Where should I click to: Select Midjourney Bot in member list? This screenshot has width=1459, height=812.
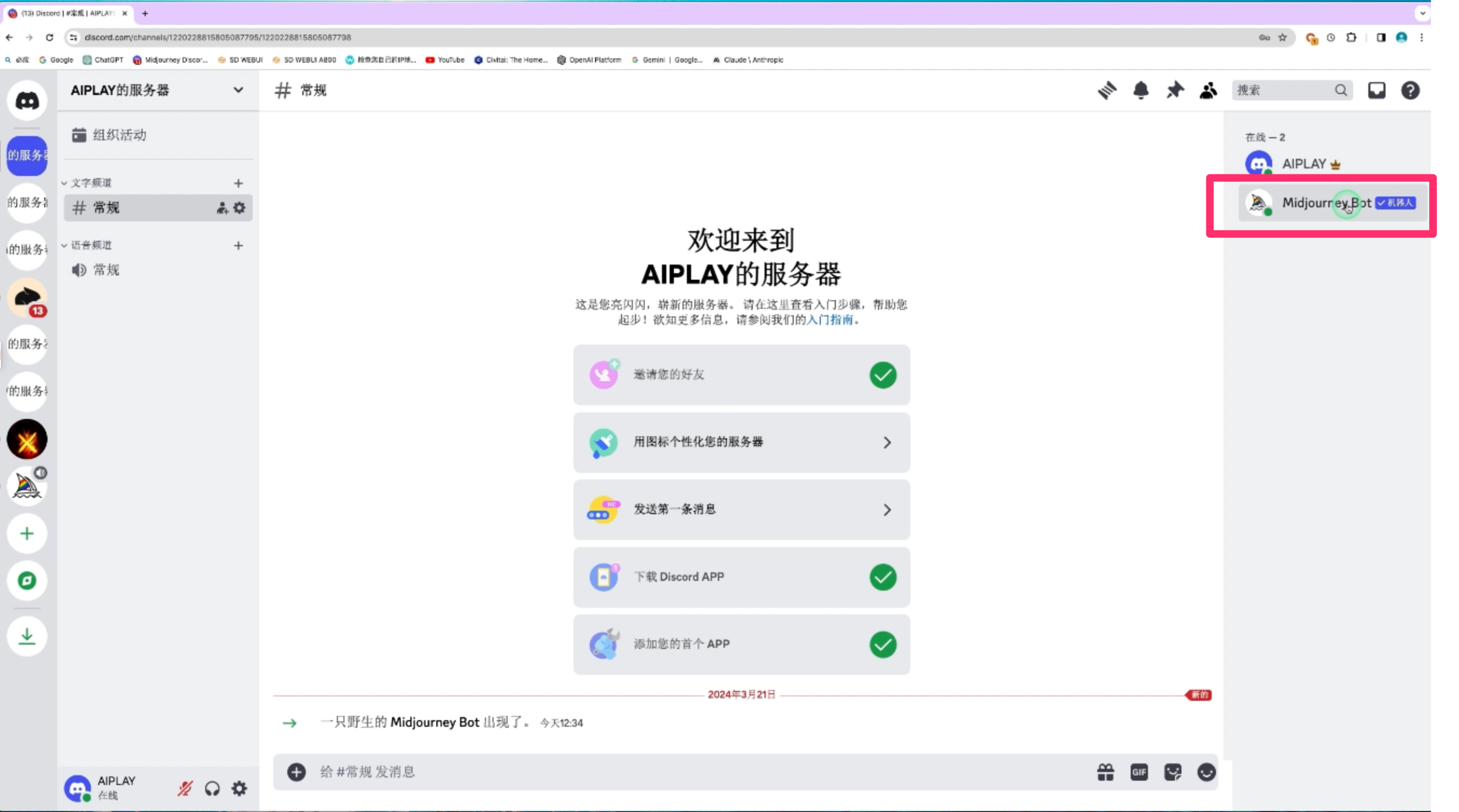(x=1333, y=202)
